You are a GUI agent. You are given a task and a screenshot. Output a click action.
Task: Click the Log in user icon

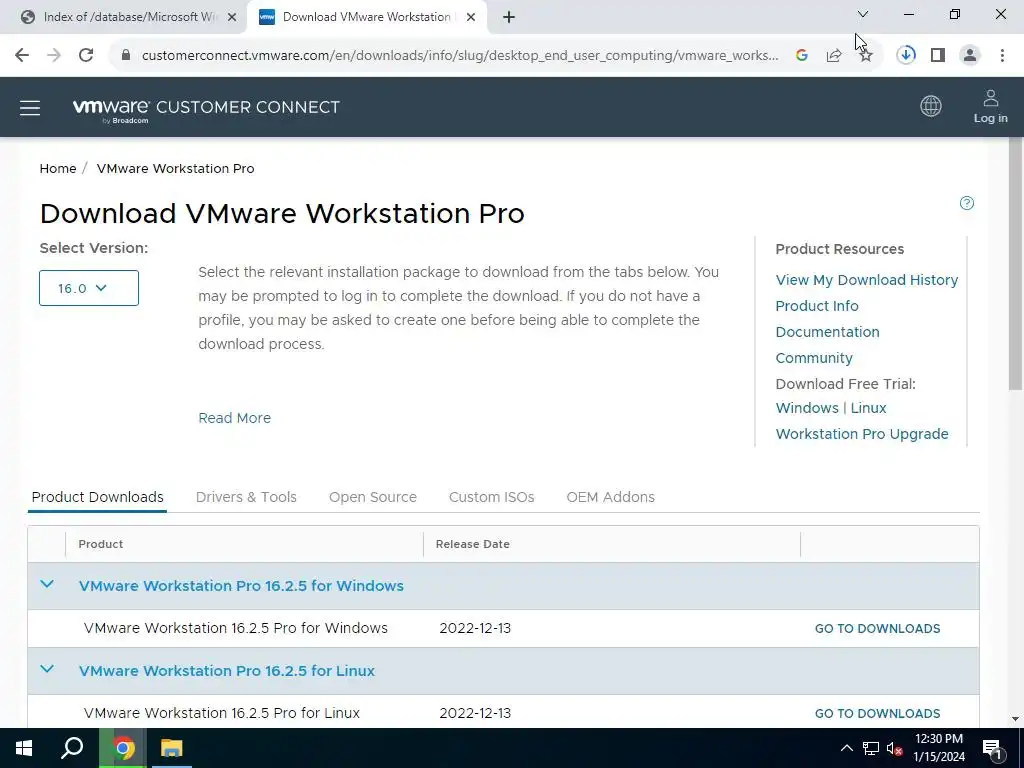point(991,106)
